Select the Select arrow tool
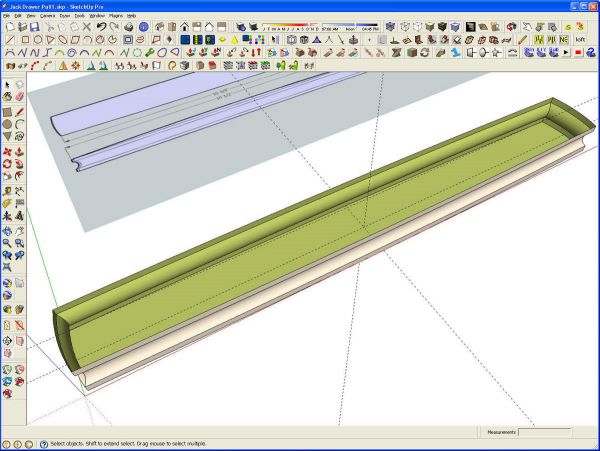600x451 pixels. pyautogui.click(x=7, y=85)
